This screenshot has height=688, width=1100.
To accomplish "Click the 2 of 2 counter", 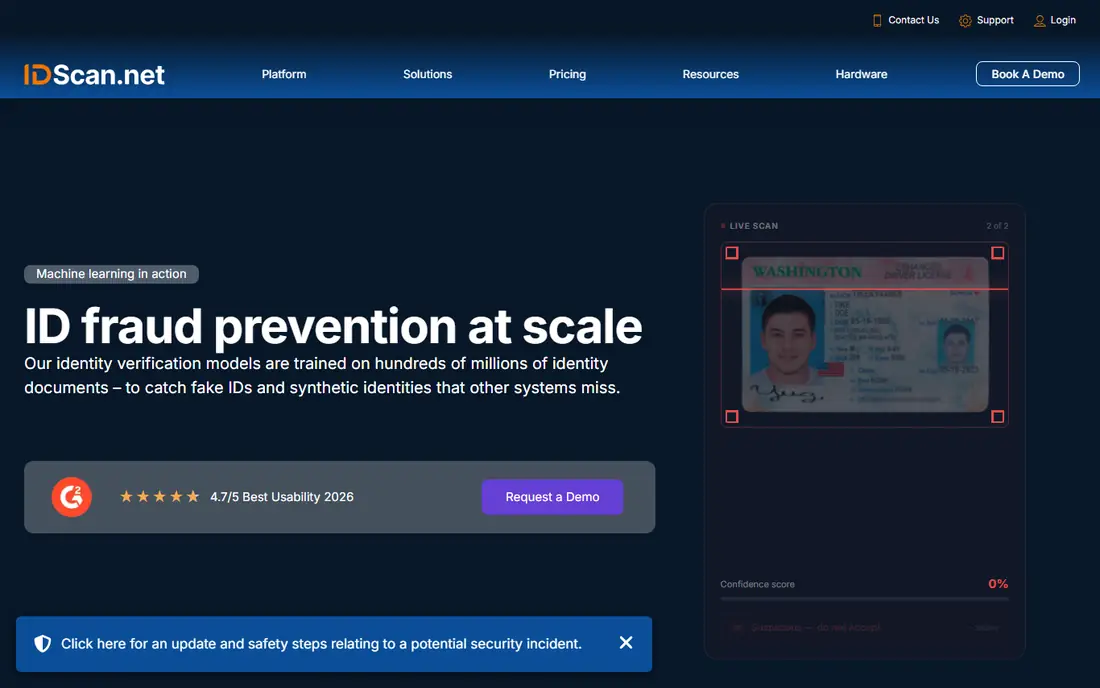I will coord(997,226).
